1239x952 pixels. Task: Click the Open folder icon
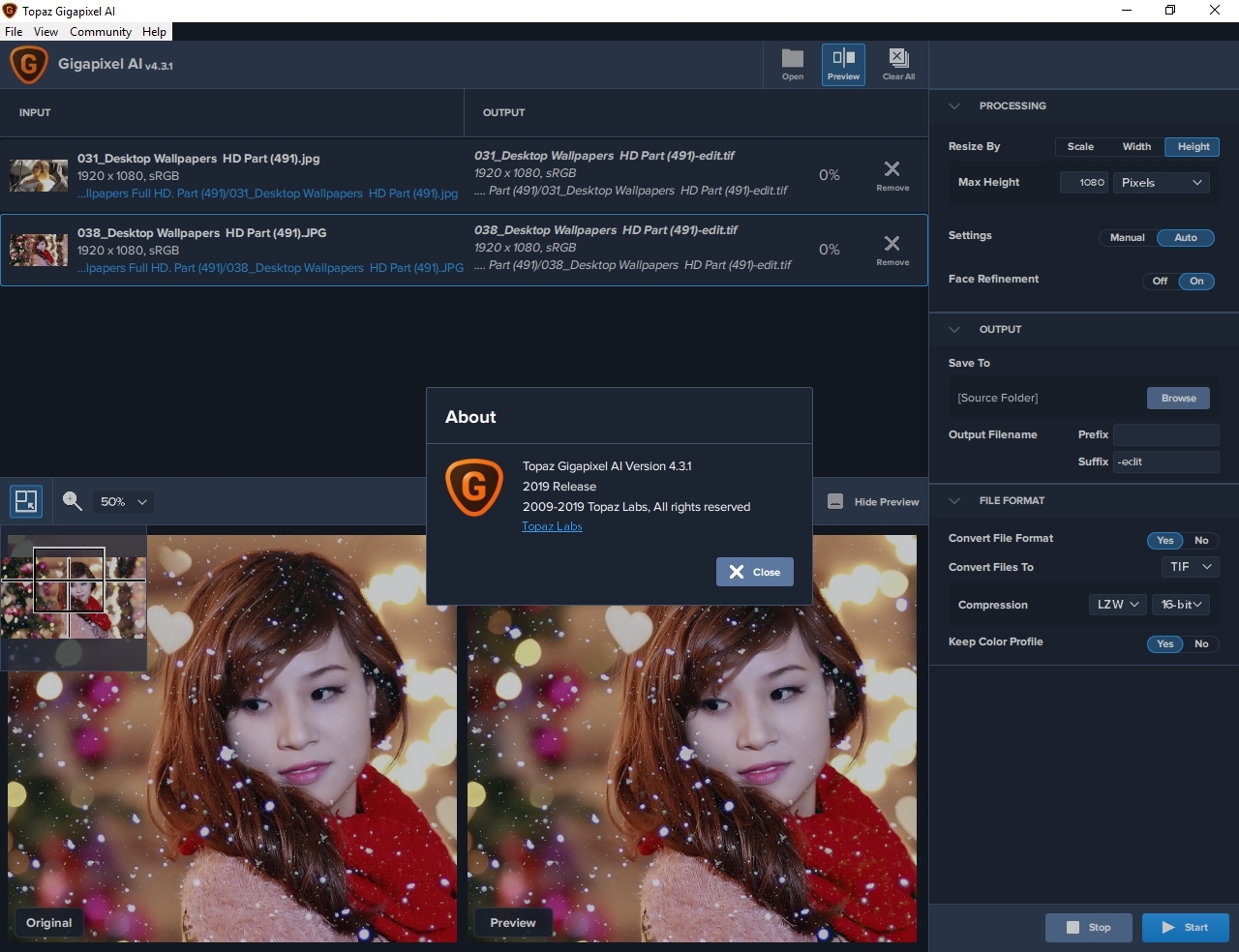[792, 64]
